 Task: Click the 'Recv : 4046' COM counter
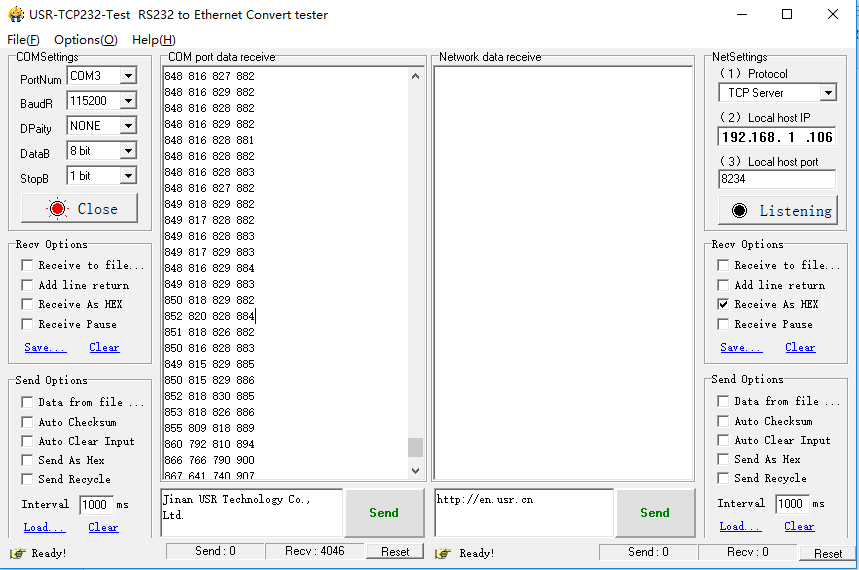pyautogui.click(x=314, y=551)
